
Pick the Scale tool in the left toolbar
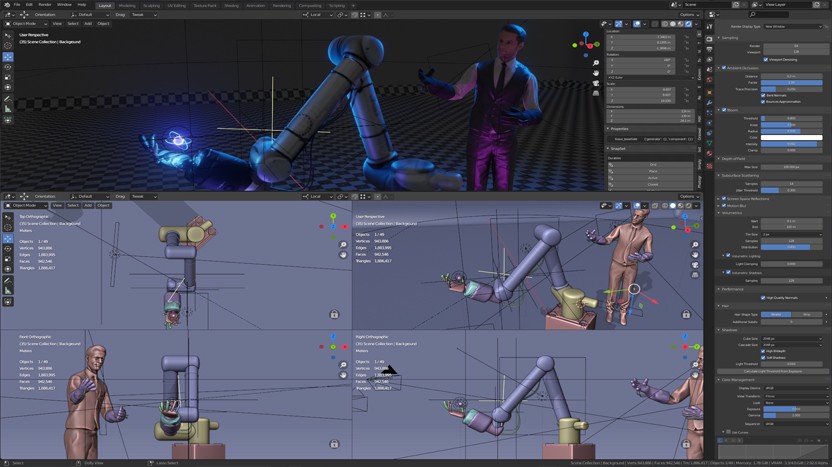pyautogui.click(x=8, y=79)
